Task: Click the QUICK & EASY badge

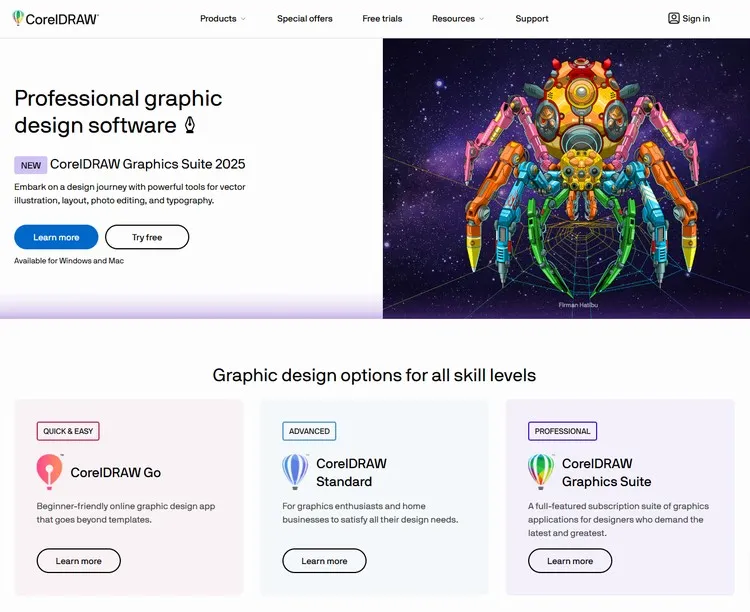Action: pyautogui.click(x=68, y=431)
